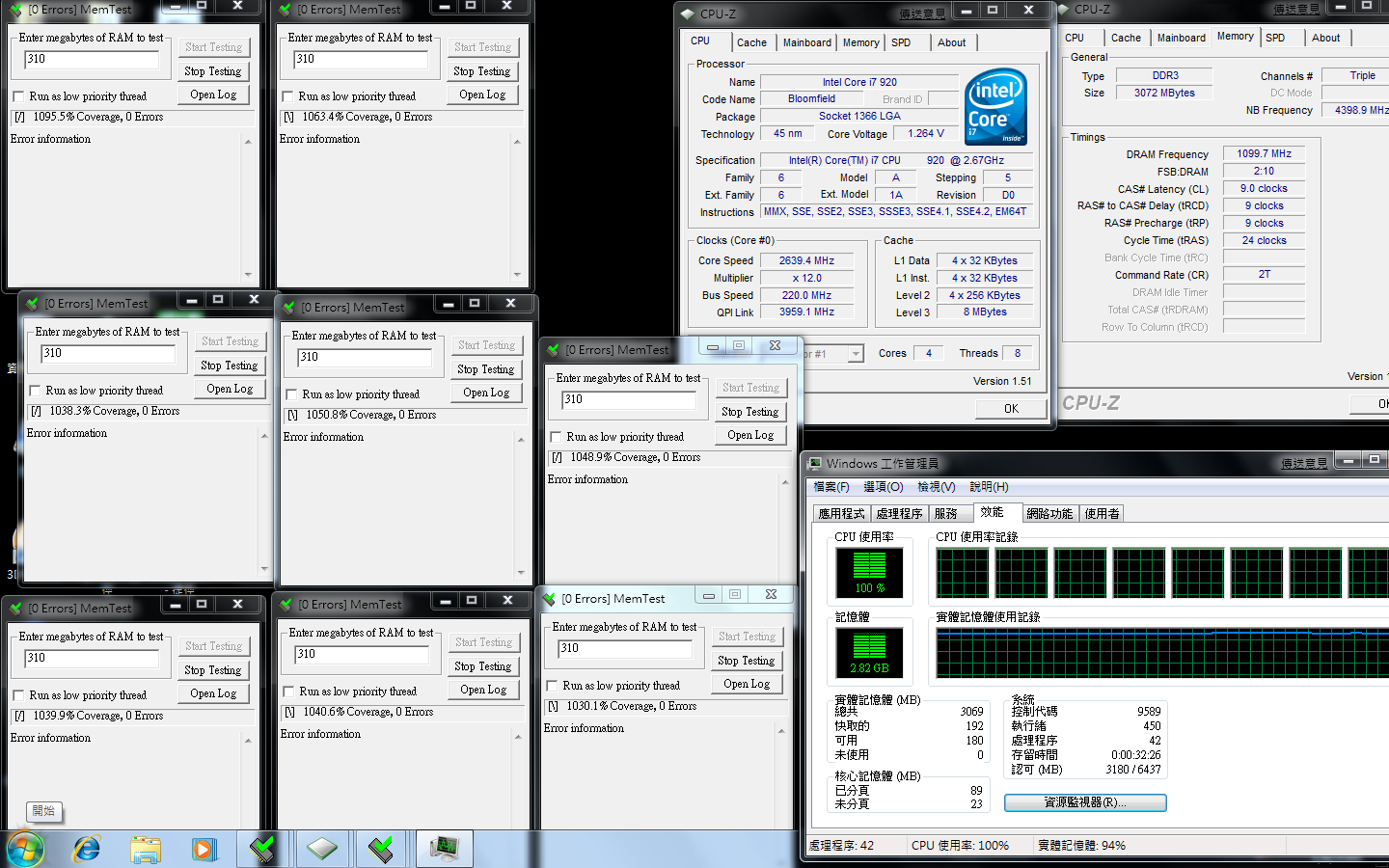Stop Testing in 1039.9% coverage MemTest window

[x=213, y=670]
